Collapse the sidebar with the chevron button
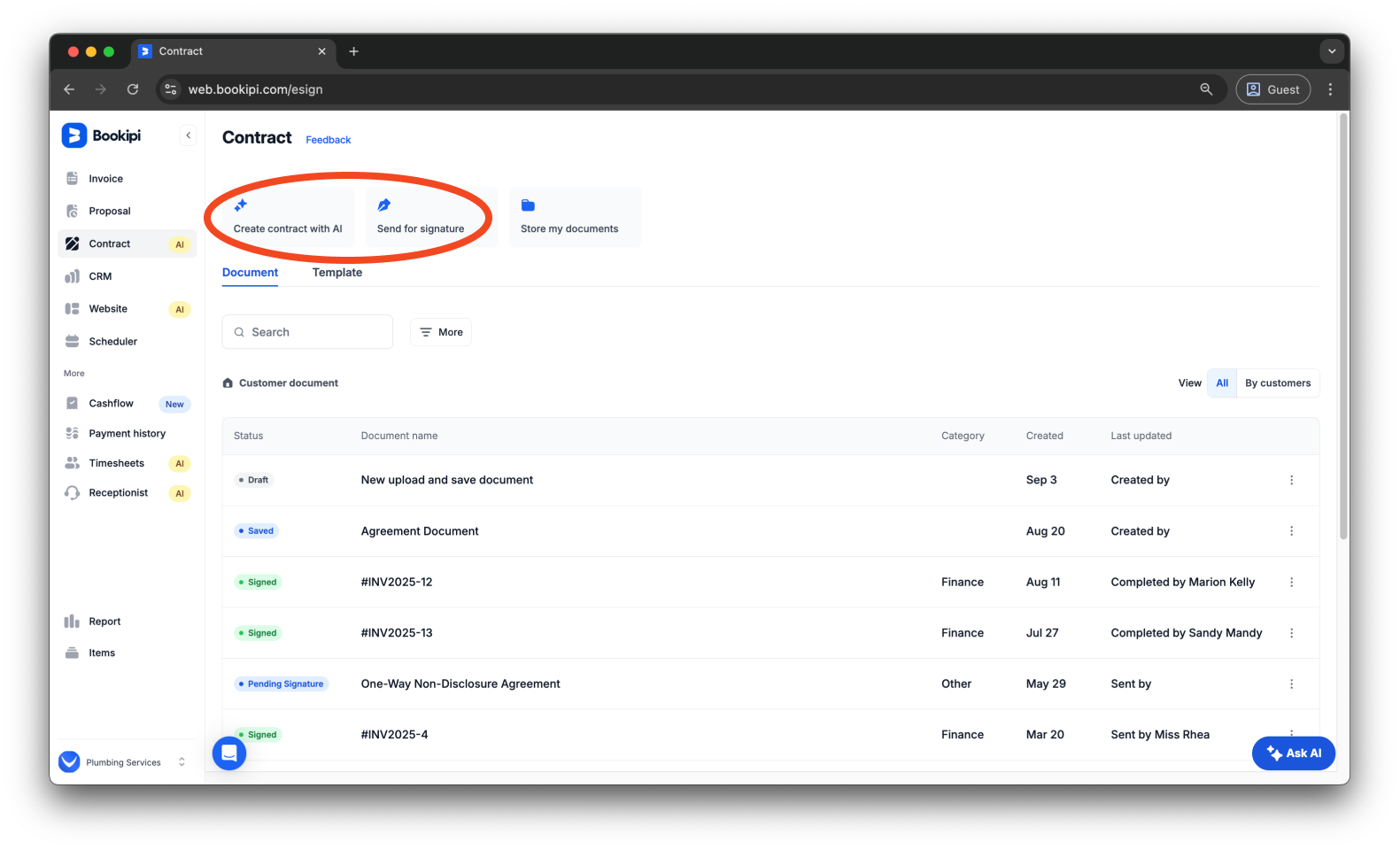 click(188, 135)
